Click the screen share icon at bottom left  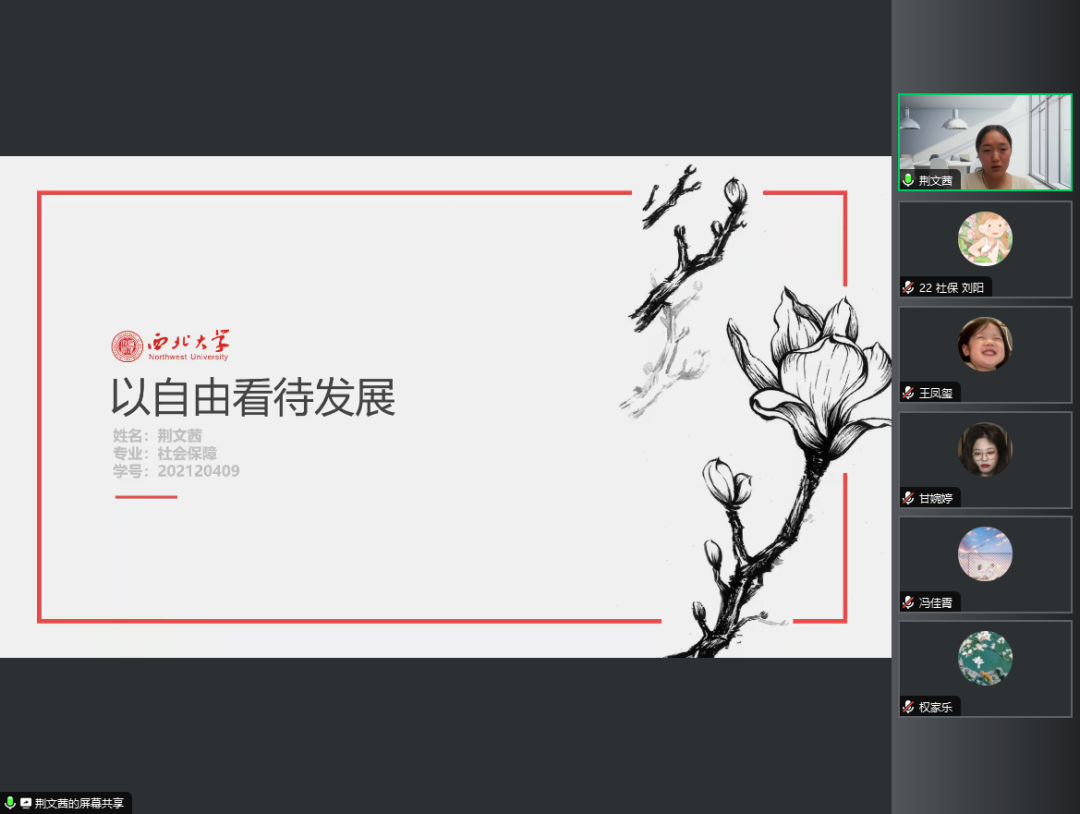point(26,803)
